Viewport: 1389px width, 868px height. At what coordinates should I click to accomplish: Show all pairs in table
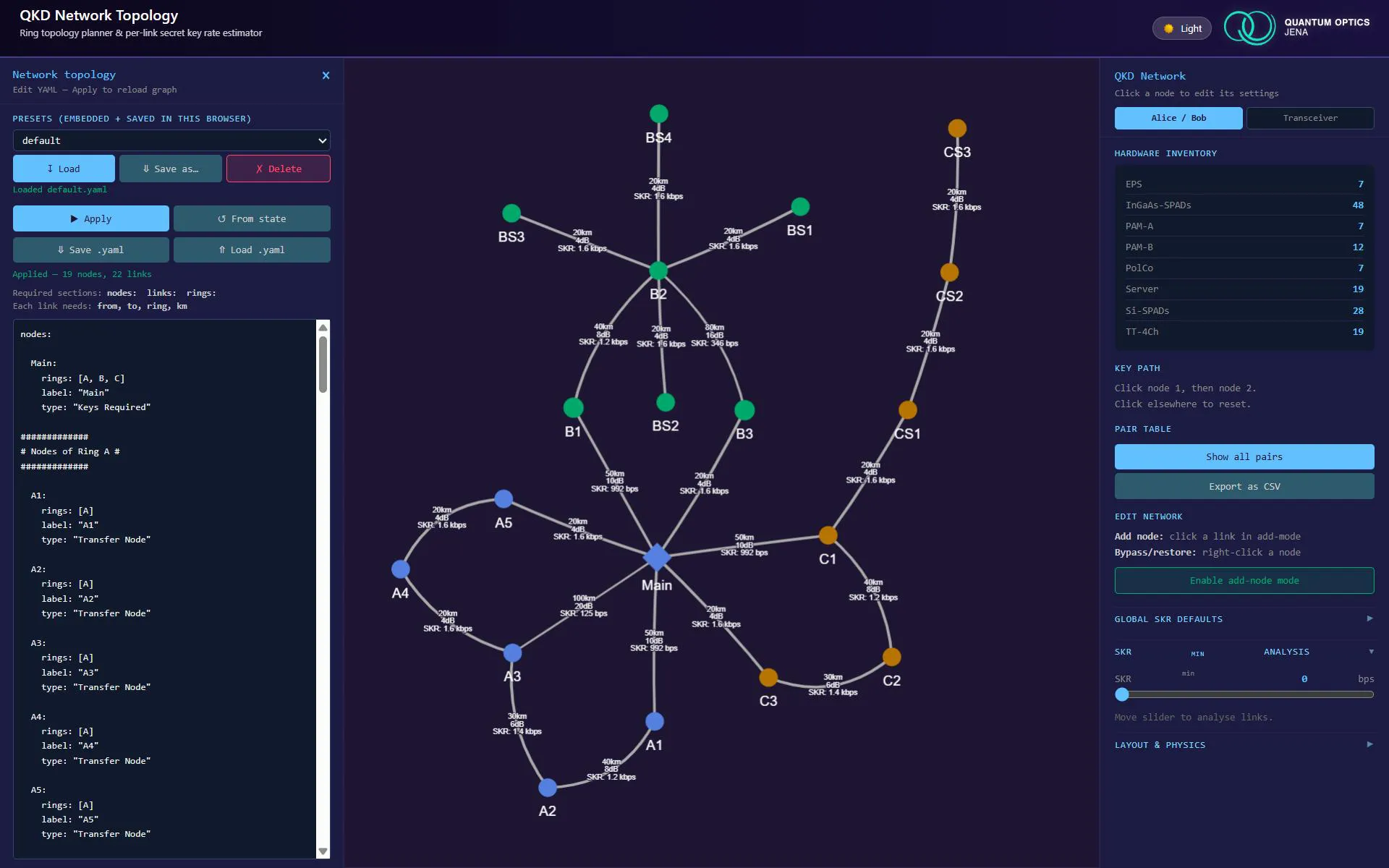click(1244, 456)
